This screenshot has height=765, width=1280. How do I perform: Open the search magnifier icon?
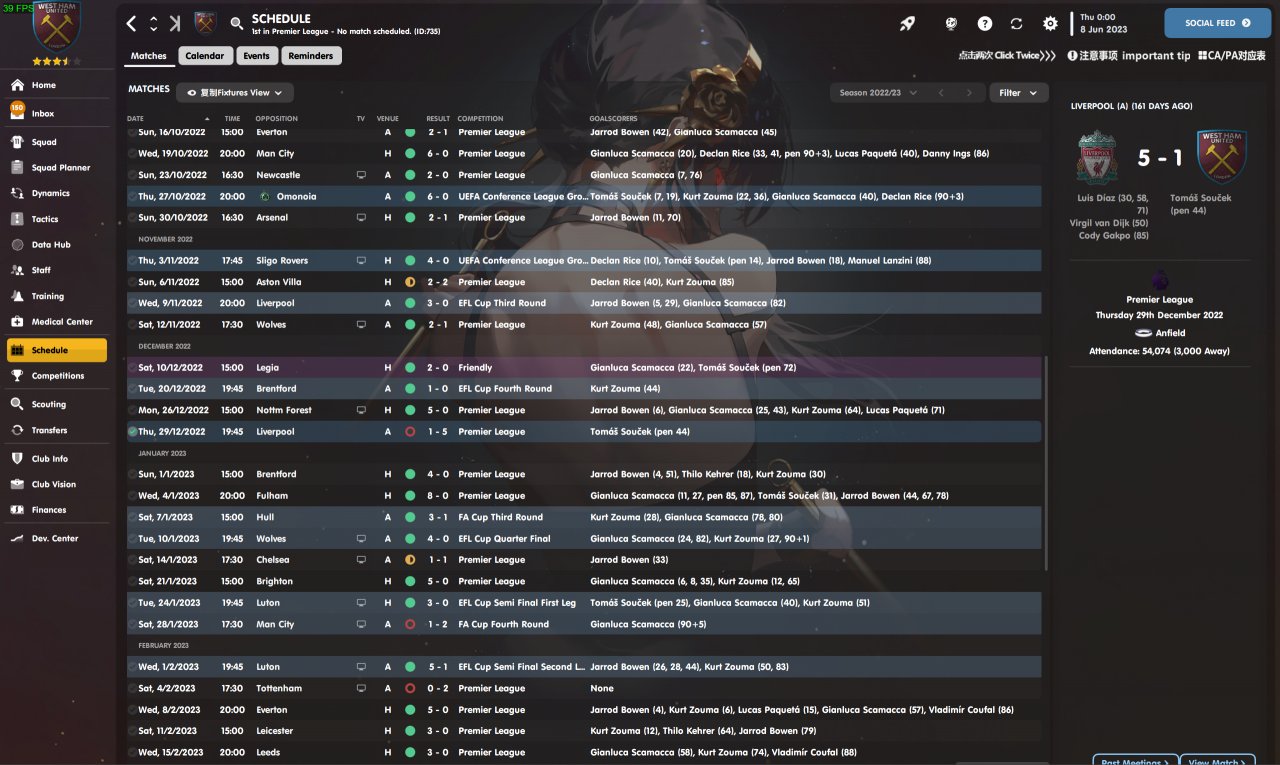237,23
